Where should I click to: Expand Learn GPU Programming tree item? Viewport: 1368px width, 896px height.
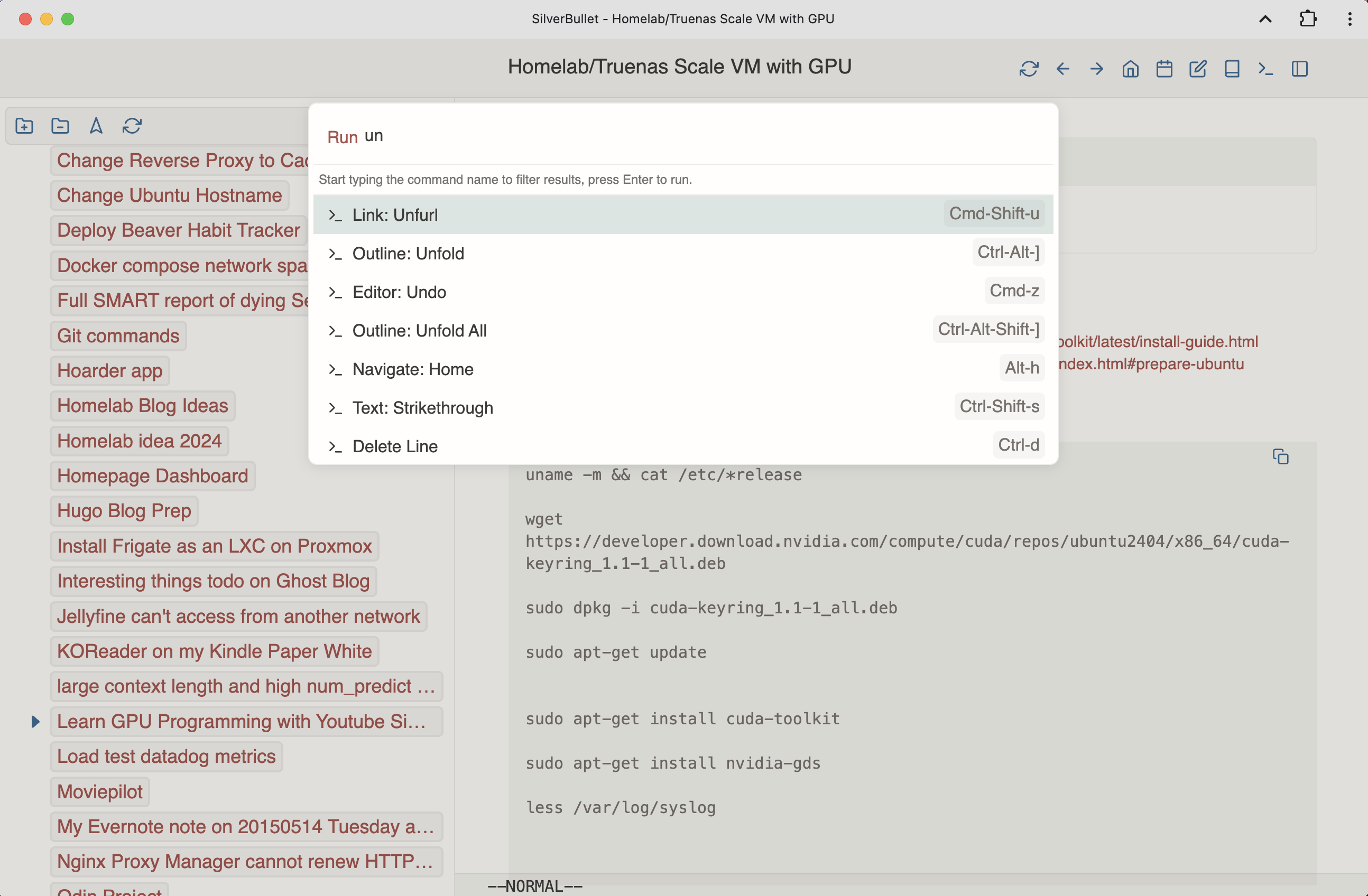(x=35, y=721)
